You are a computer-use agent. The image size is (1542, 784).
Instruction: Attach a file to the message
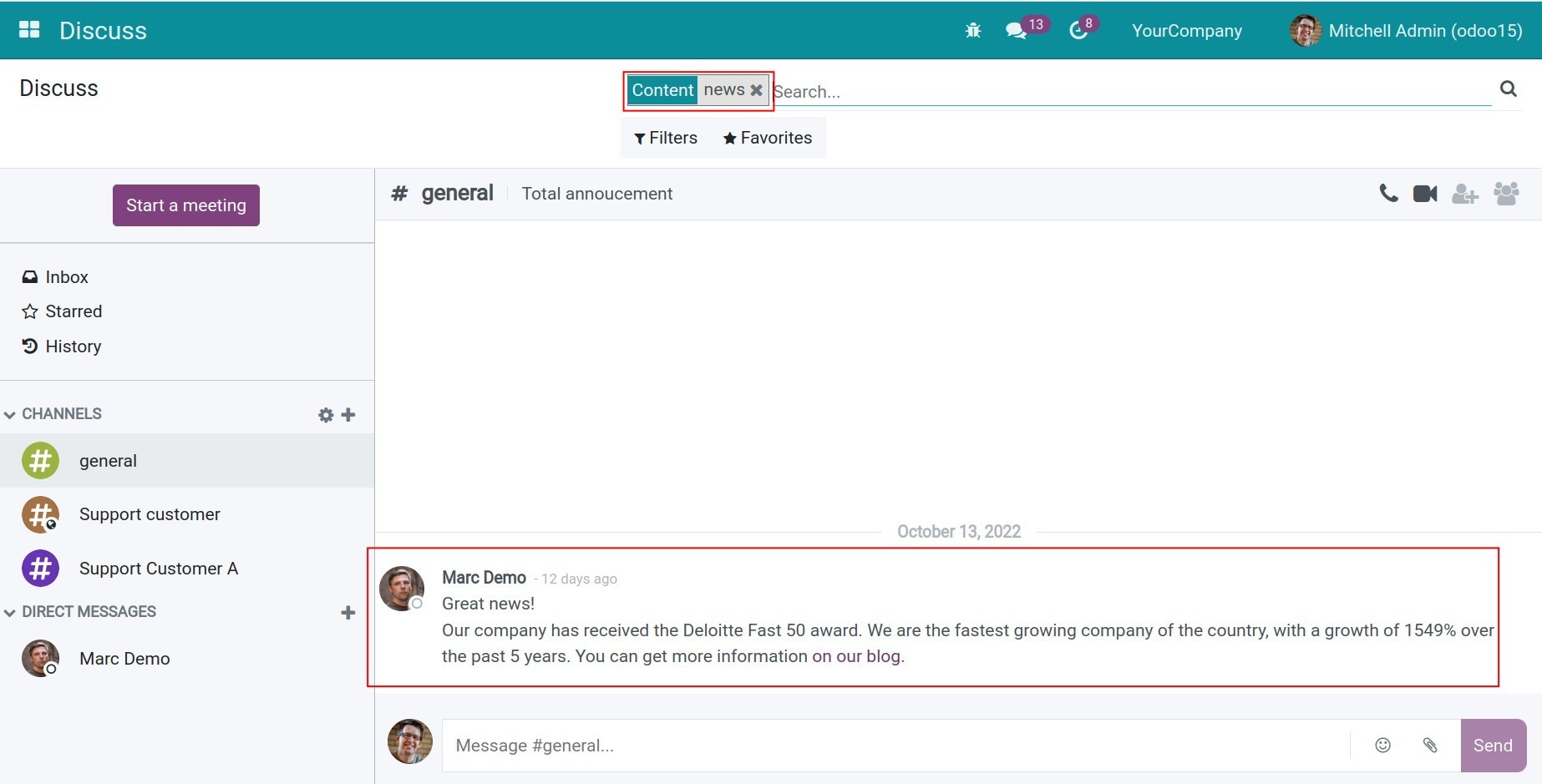coord(1431,746)
